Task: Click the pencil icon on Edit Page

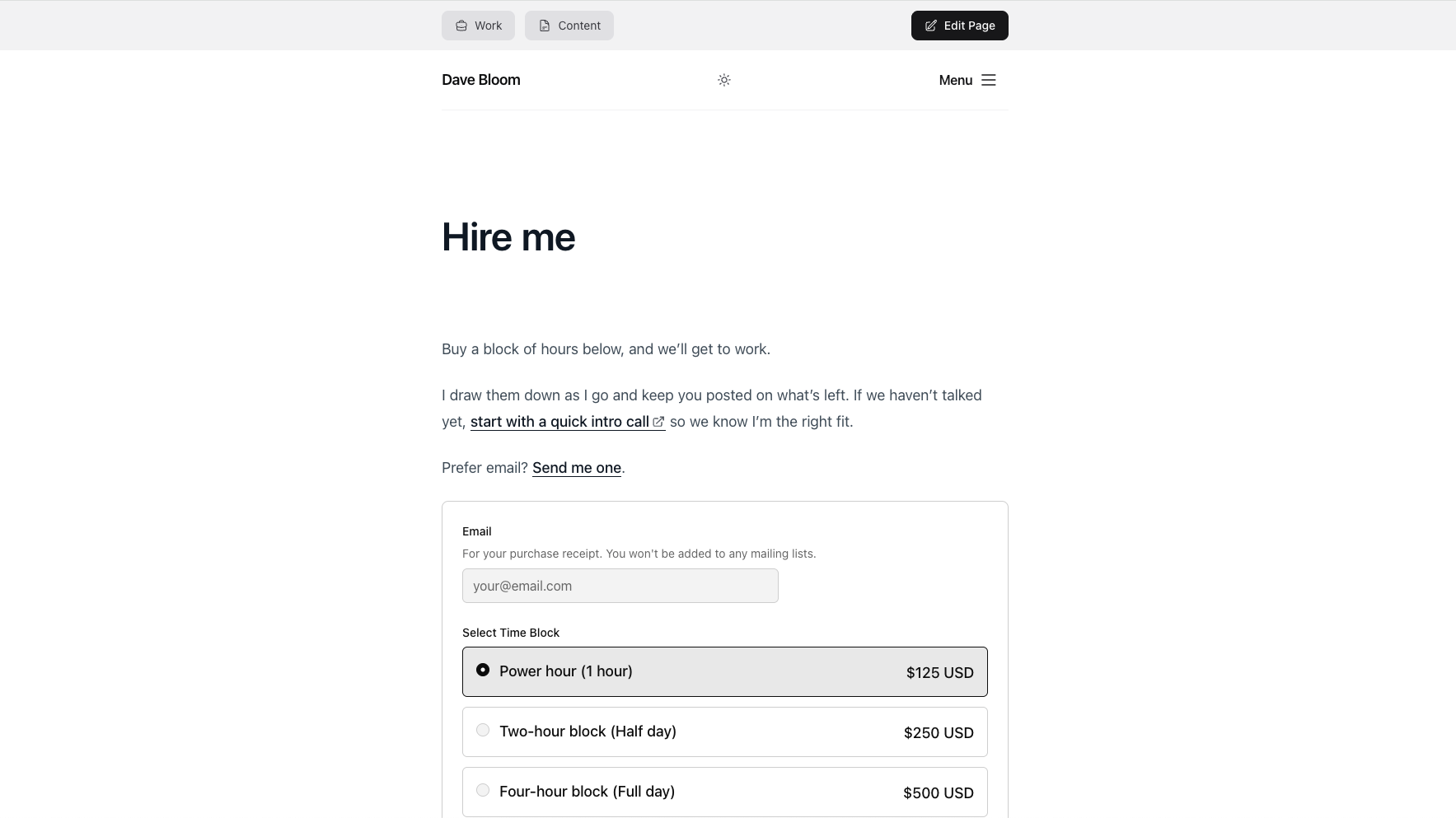Action: (931, 26)
